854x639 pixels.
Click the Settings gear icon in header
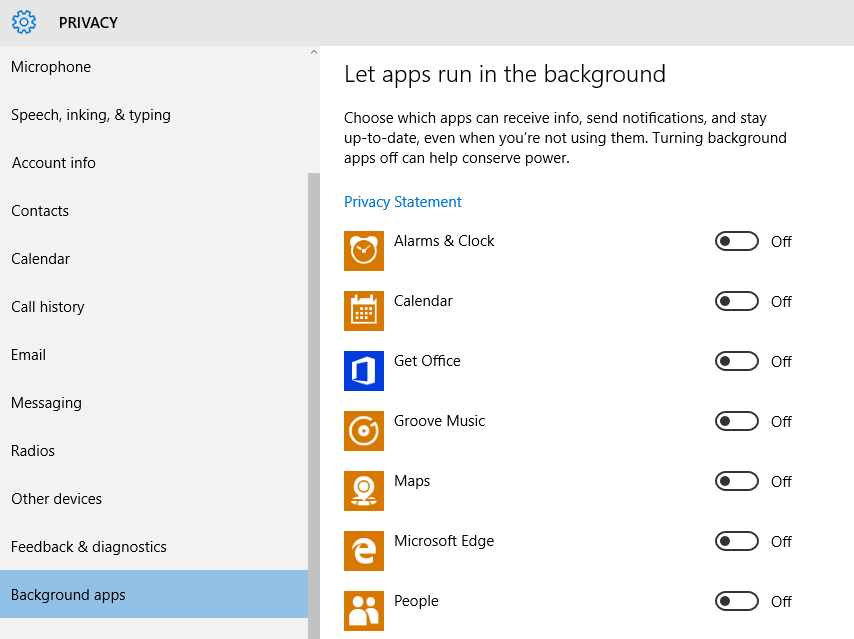point(24,21)
